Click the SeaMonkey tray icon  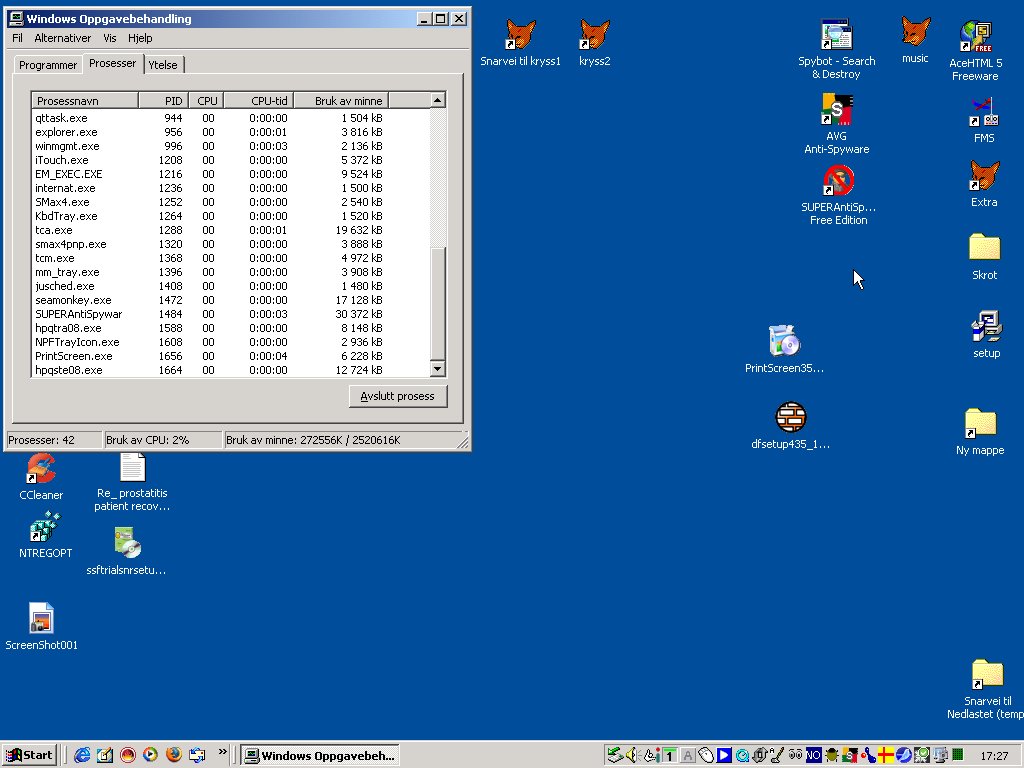903,755
